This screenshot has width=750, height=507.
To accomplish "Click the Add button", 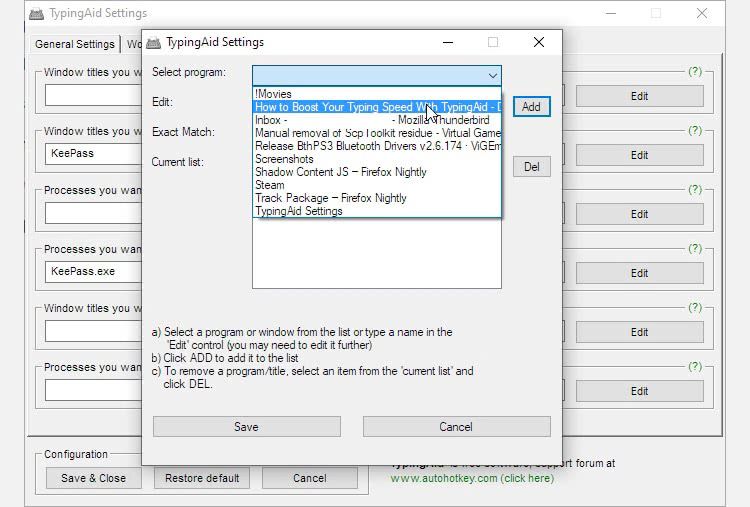I will [531, 107].
